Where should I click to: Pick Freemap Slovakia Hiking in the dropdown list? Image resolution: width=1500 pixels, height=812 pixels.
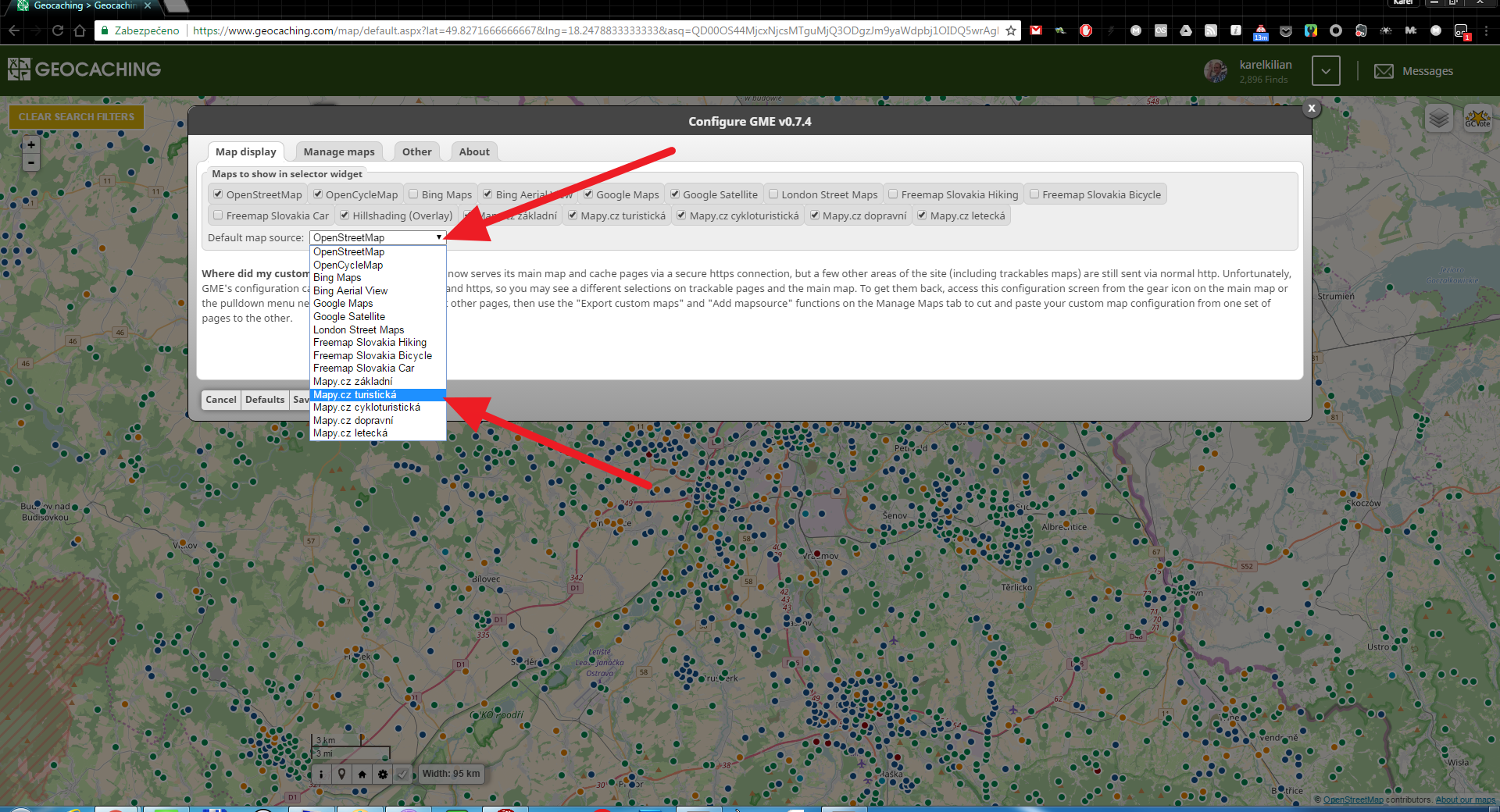pyautogui.click(x=378, y=342)
